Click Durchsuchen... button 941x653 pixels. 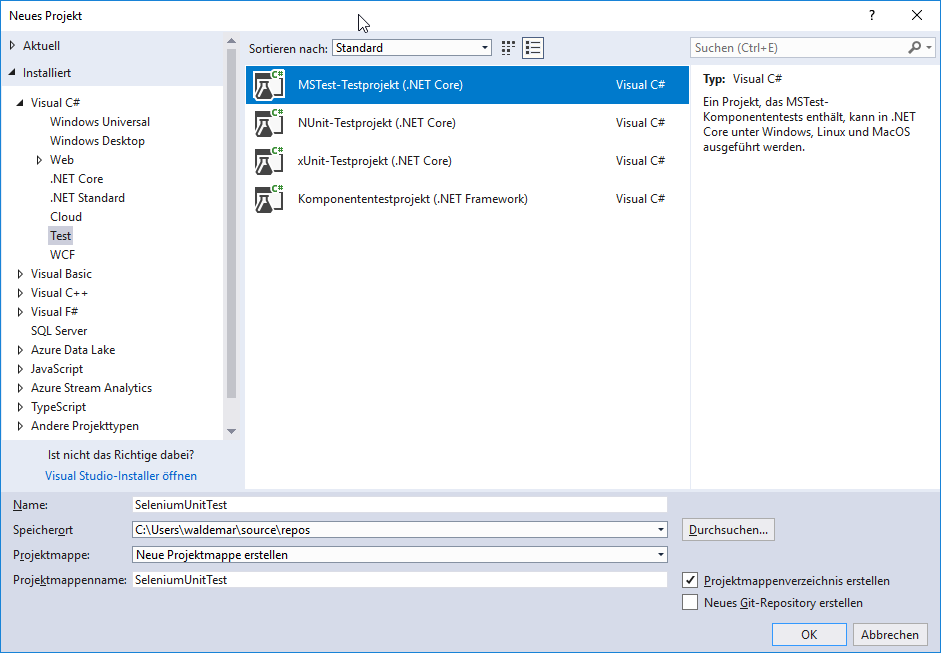click(x=728, y=530)
